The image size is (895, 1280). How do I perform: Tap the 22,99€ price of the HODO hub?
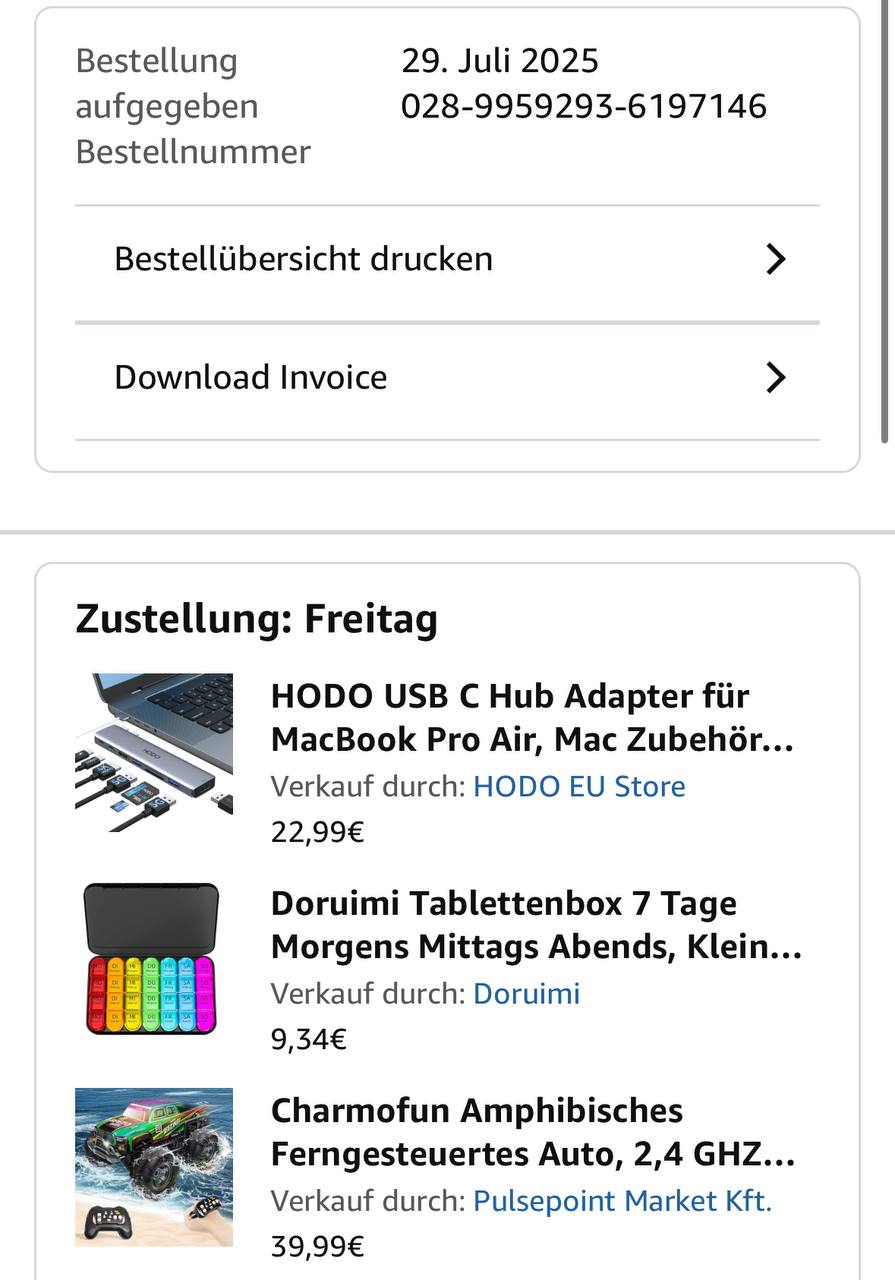point(317,832)
